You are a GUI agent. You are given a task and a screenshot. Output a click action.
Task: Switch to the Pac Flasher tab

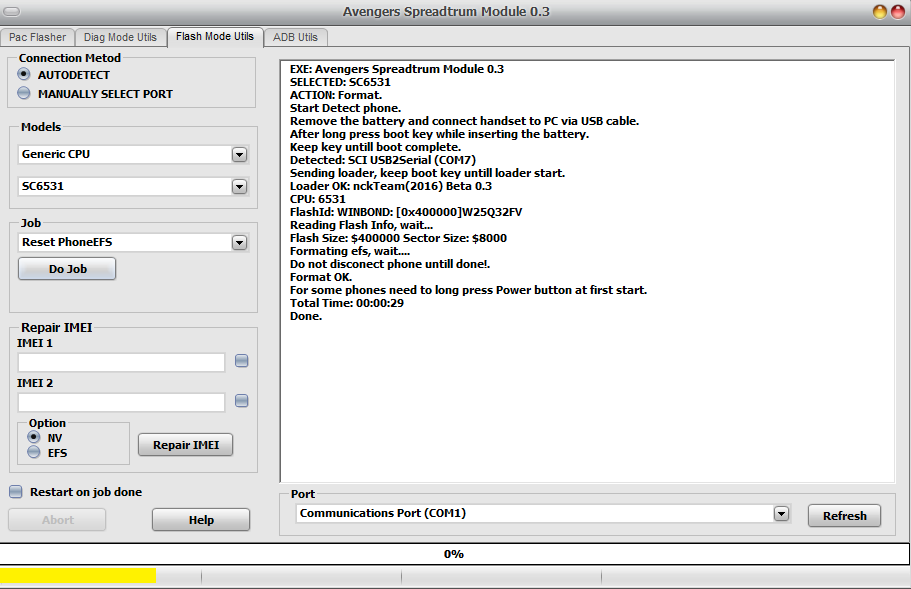[x=38, y=37]
